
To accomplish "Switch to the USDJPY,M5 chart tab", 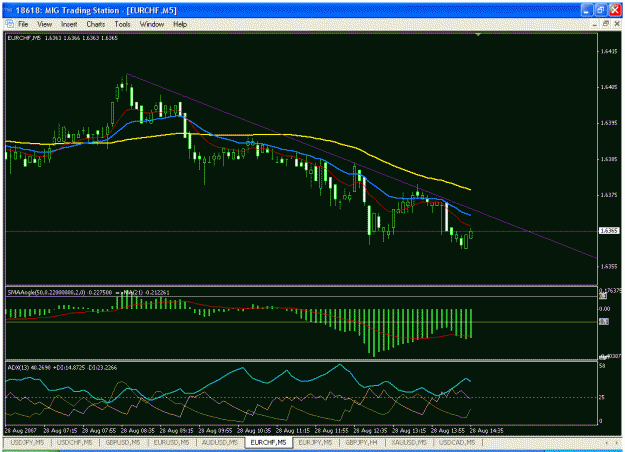I will point(27,442).
